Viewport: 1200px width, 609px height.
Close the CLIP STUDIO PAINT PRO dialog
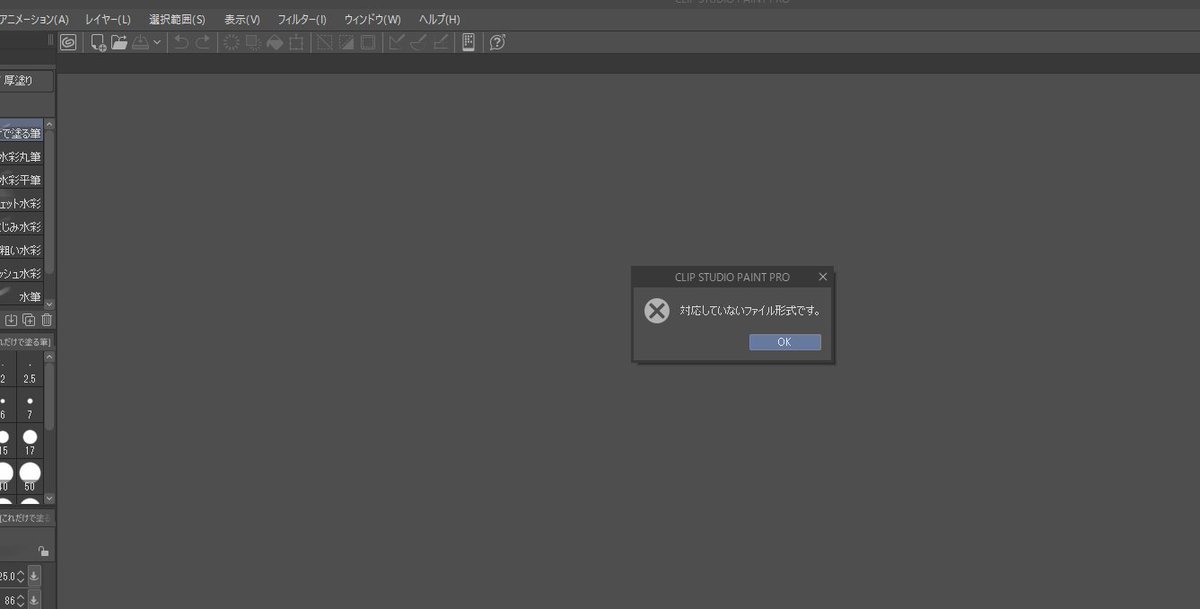coord(823,277)
